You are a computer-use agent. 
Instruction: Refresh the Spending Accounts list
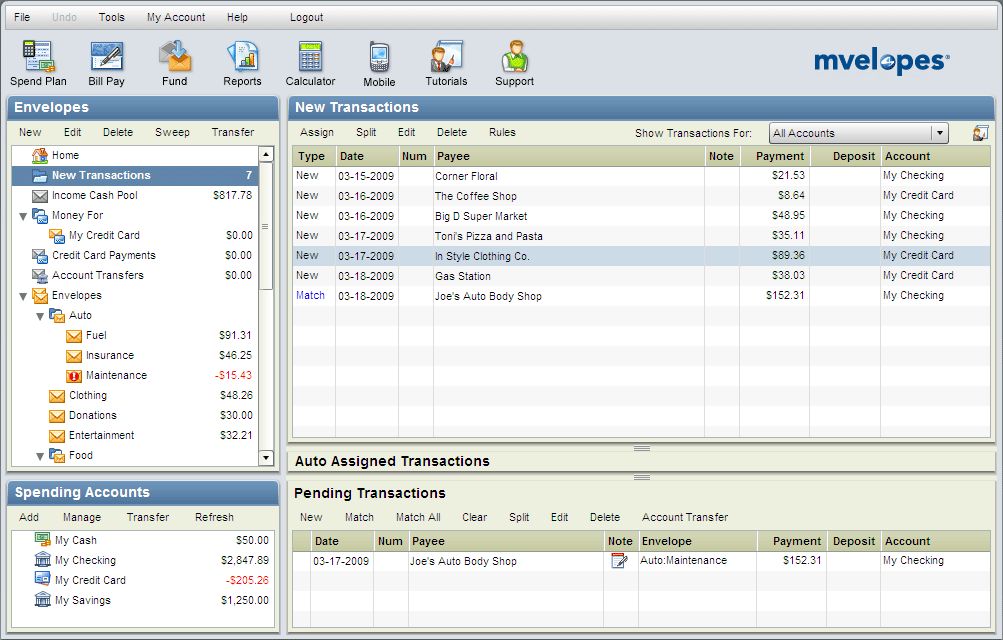point(215,517)
